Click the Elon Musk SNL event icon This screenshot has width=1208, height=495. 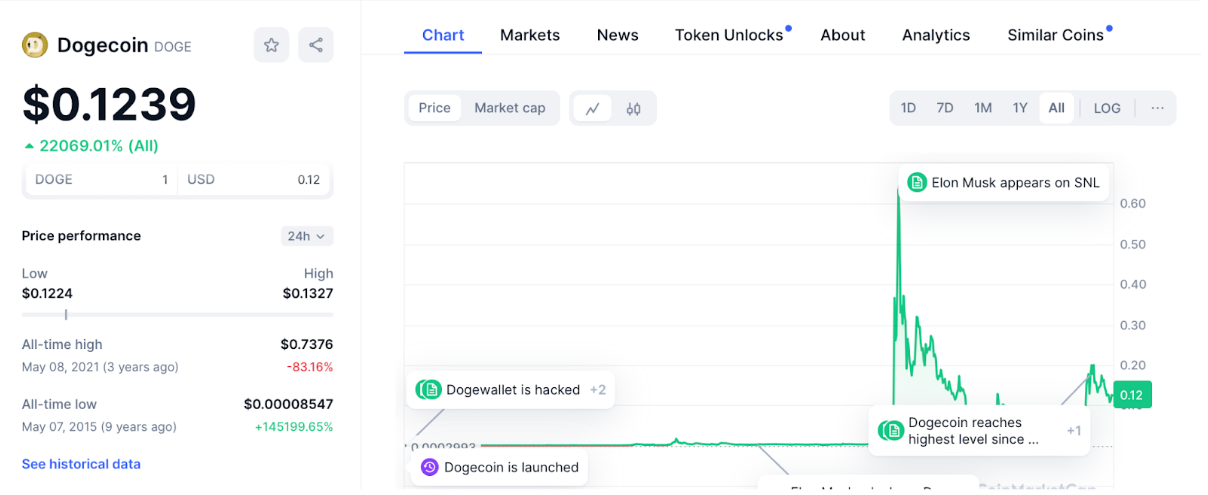click(917, 182)
